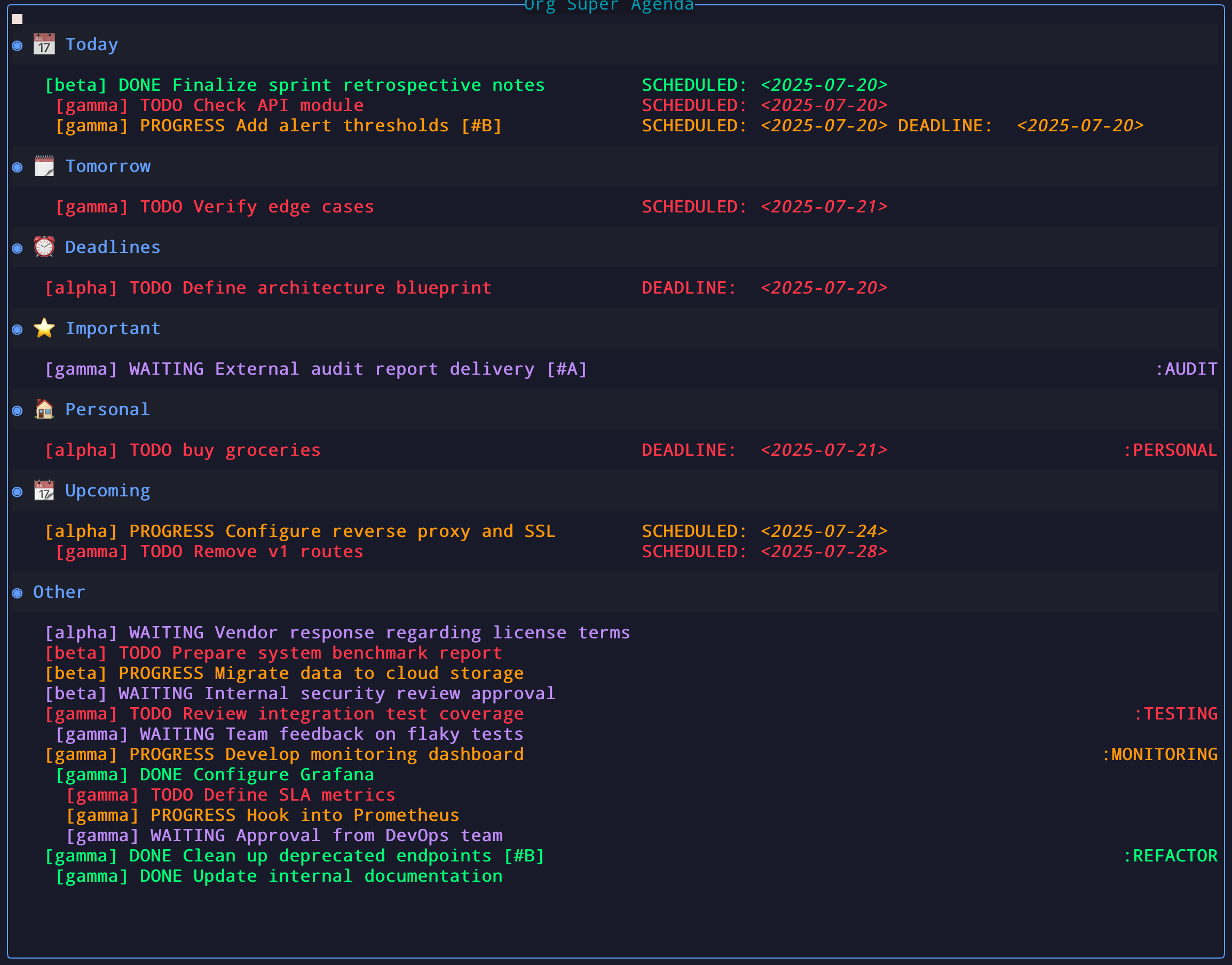This screenshot has height=965, width=1232.
Task: Select the Upcoming heading text
Action: 107,491
